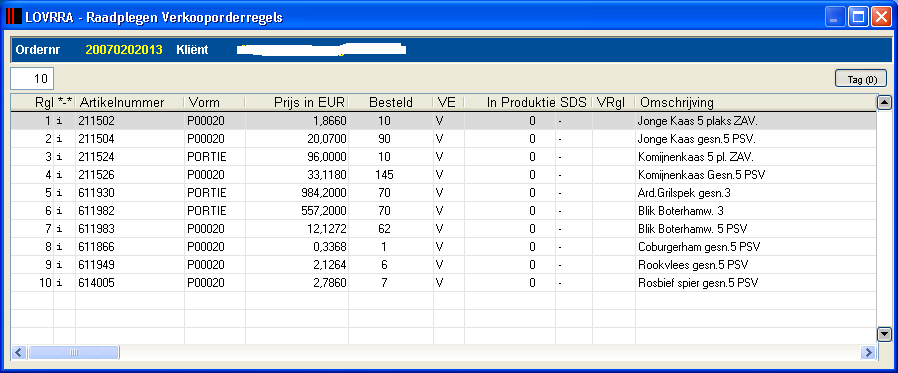Select article number 614005
898x373 pixels.
pos(97,282)
